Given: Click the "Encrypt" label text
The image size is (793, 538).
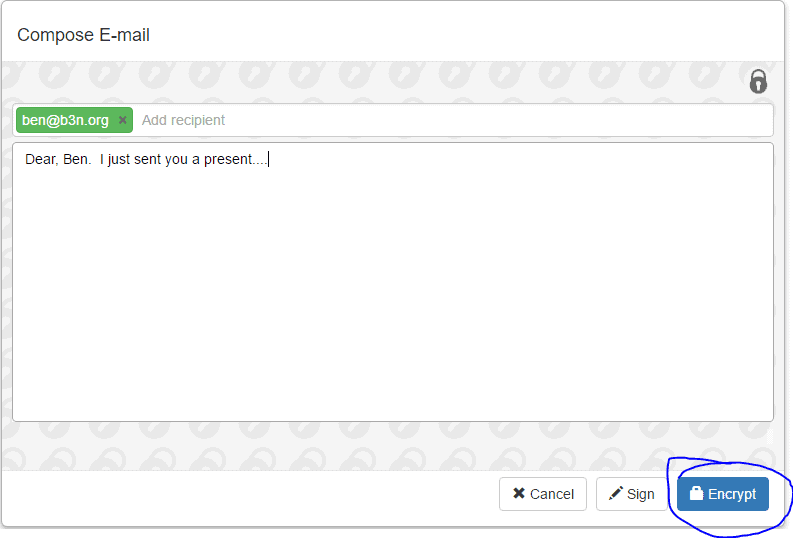Looking at the screenshot, I should (x=732, y=494).
